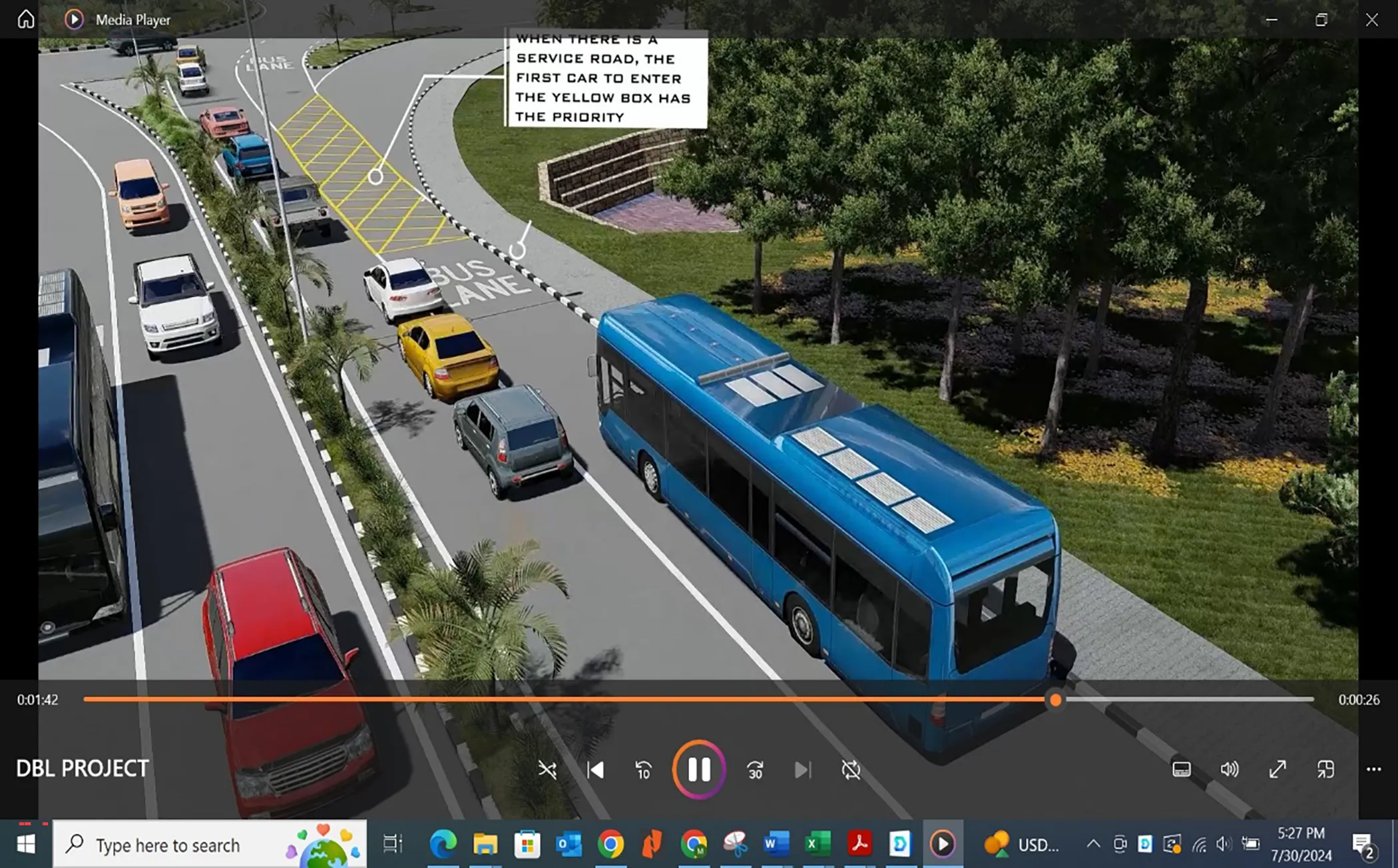Open subtitles and captions menu
Image resolution: width=1398 pixels, height=868 pixels.
click(x=1181, y=769)
